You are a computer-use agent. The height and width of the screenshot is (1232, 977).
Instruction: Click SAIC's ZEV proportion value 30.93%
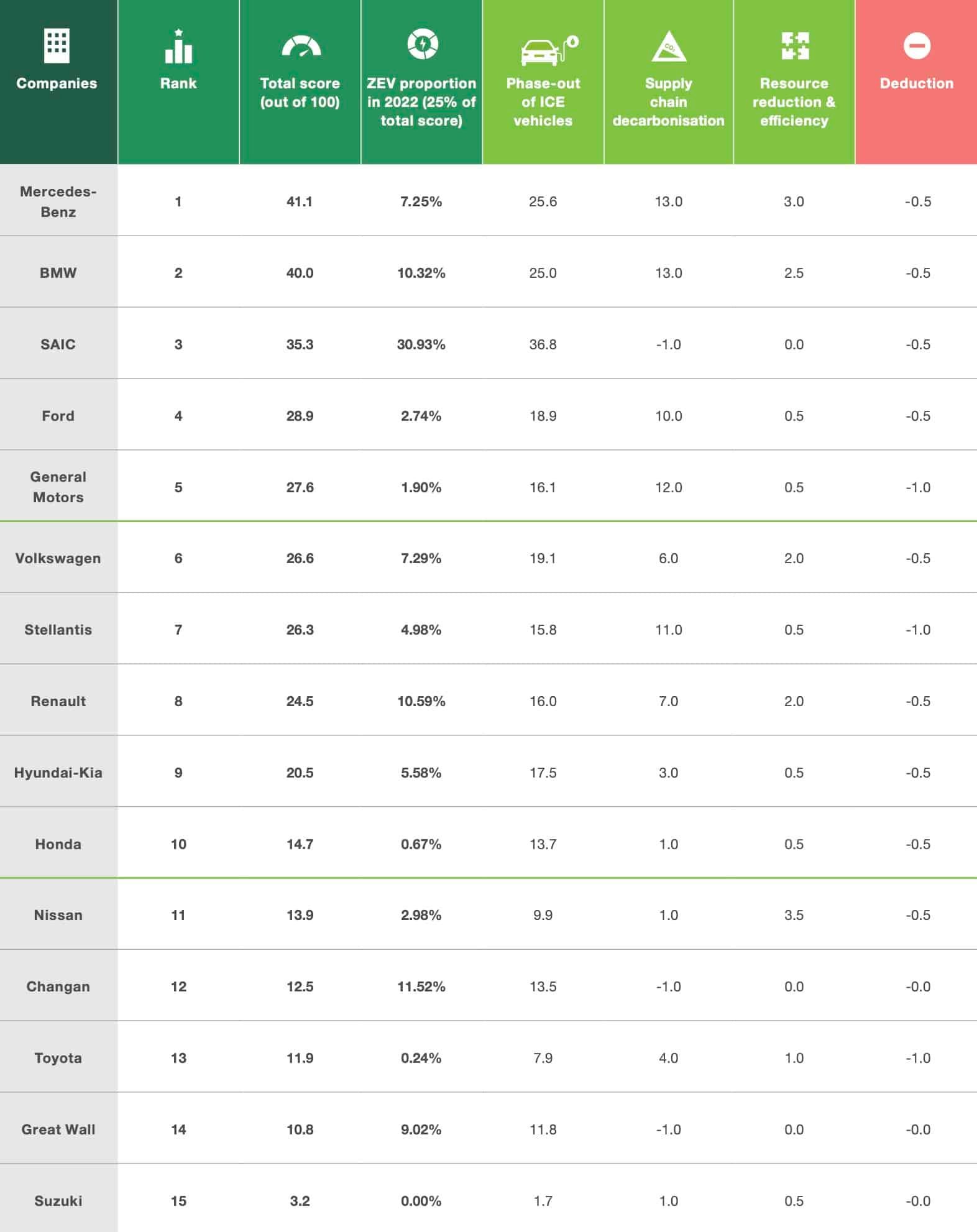coord(421,344)
